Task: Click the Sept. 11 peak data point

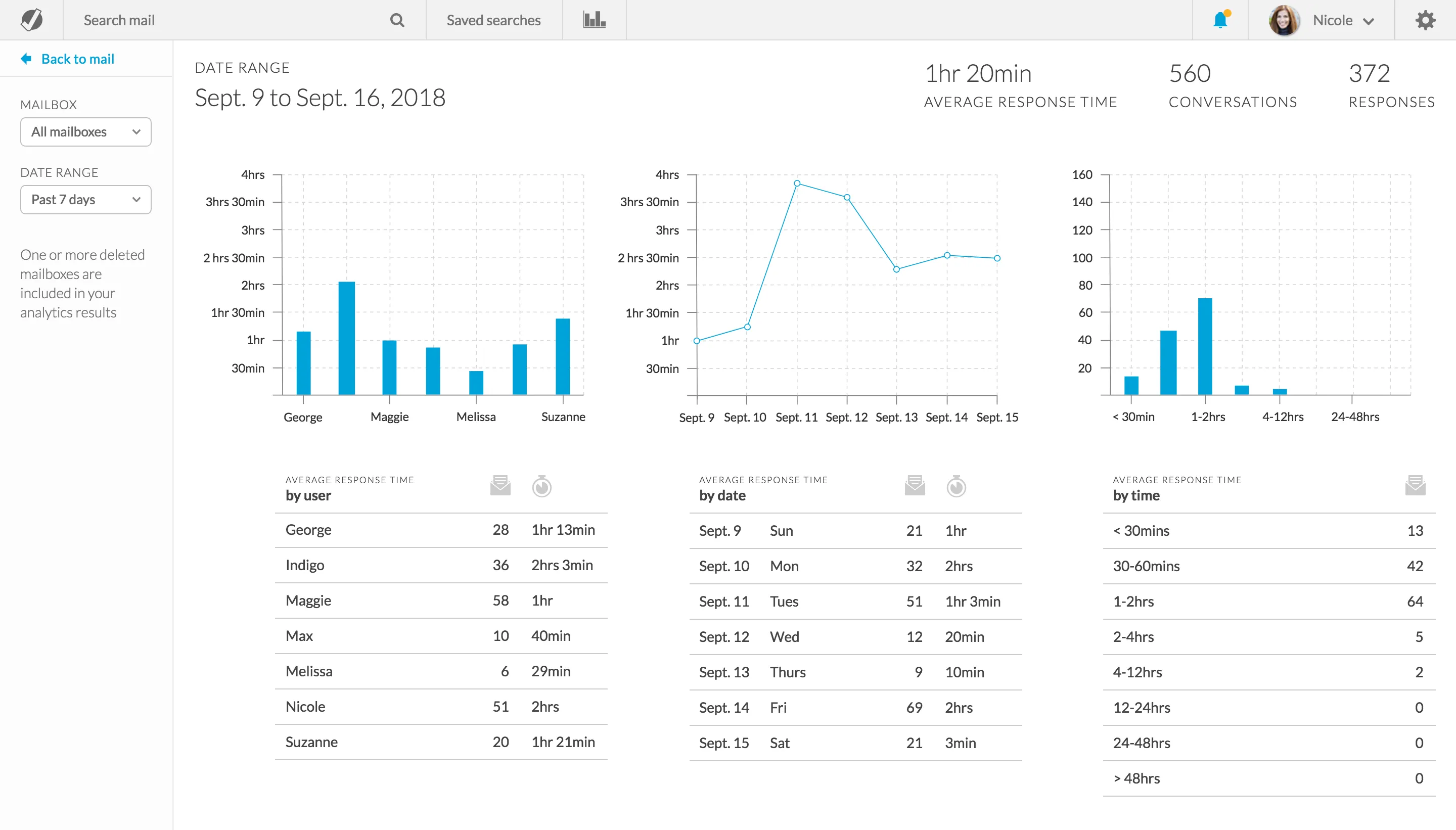Action: [797, 183]
